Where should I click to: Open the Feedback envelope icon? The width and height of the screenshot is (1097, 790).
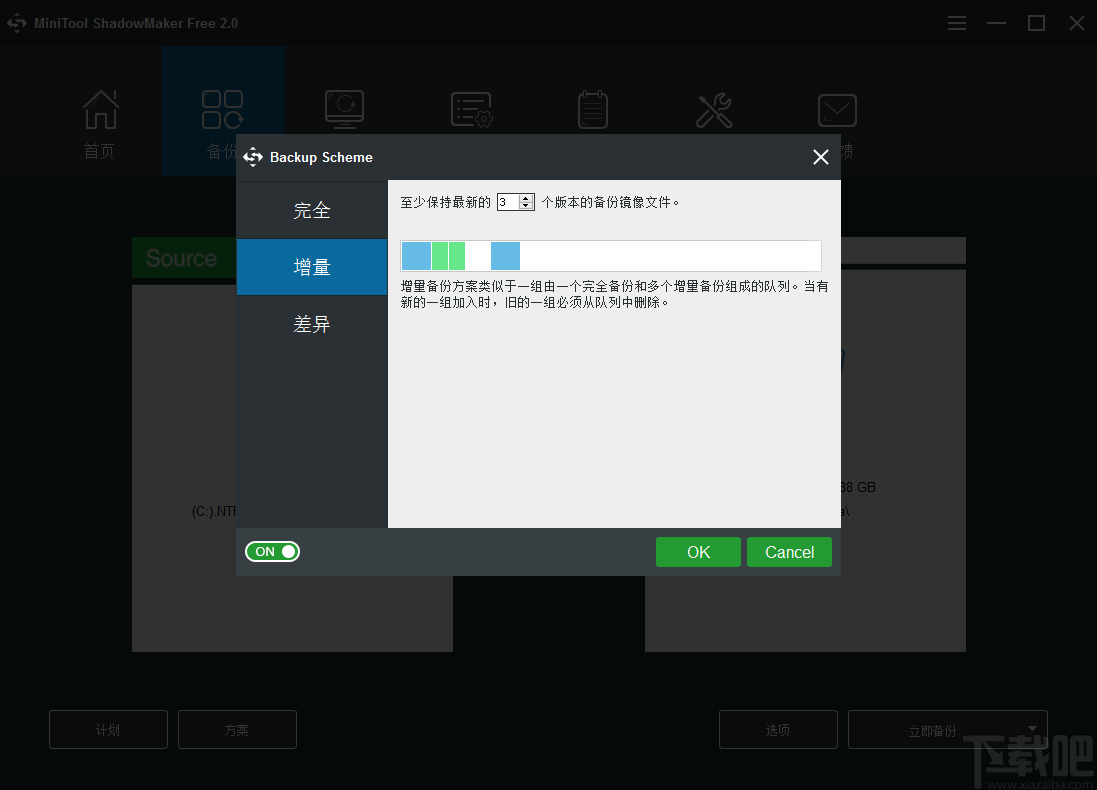pyautogui.click(x=836, y=110)
